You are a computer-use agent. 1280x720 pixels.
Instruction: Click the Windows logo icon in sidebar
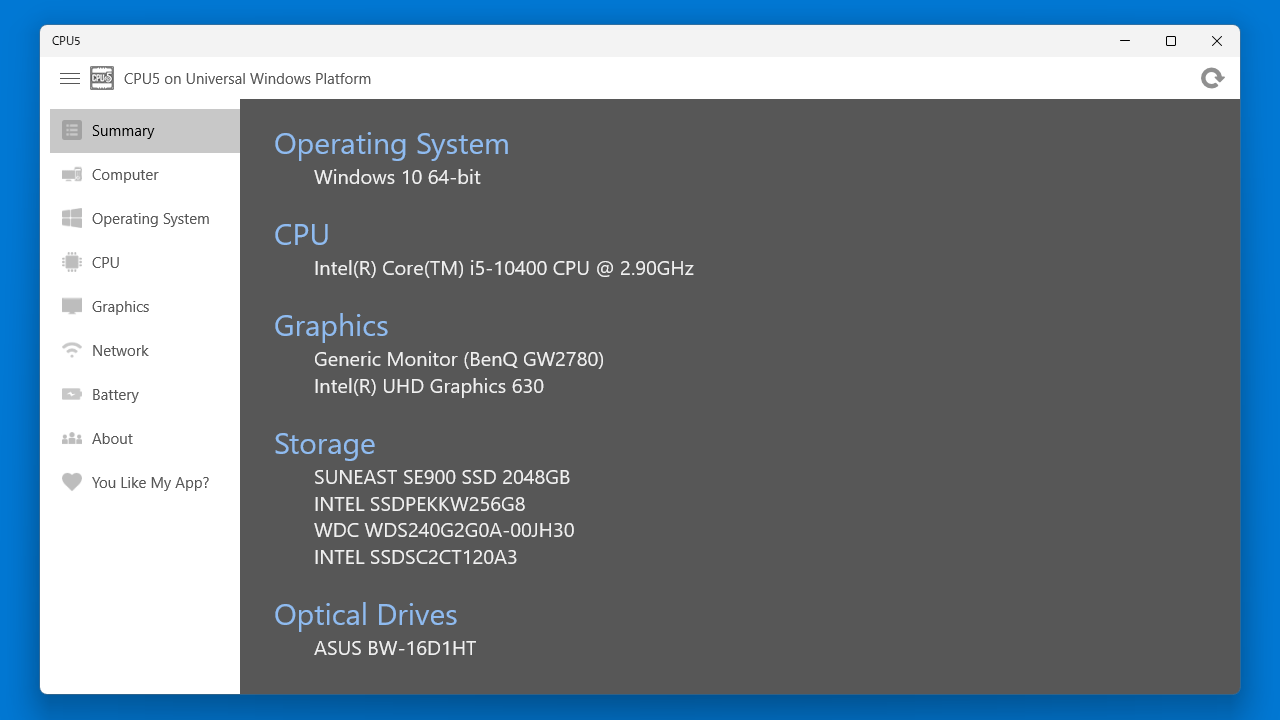pyautogui.click(x=71, y=218)
